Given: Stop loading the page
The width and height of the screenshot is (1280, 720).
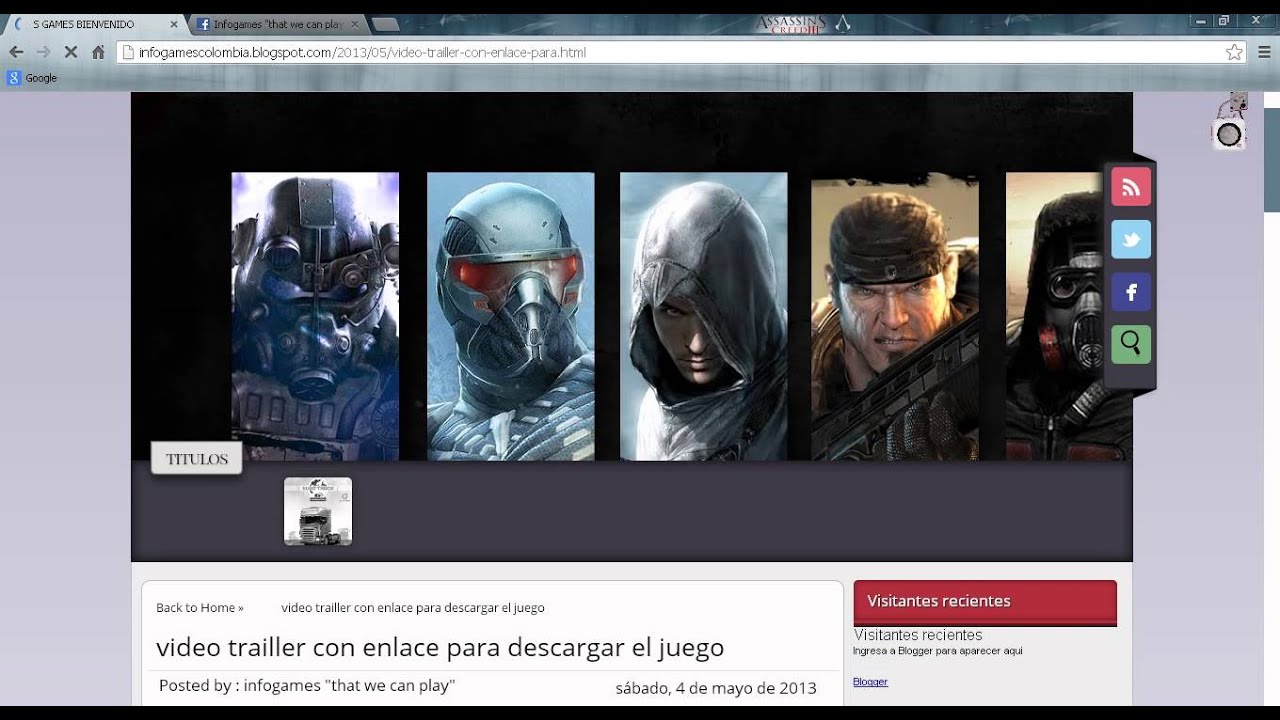Looking at the screenshot, I should [x=71, y=52].
